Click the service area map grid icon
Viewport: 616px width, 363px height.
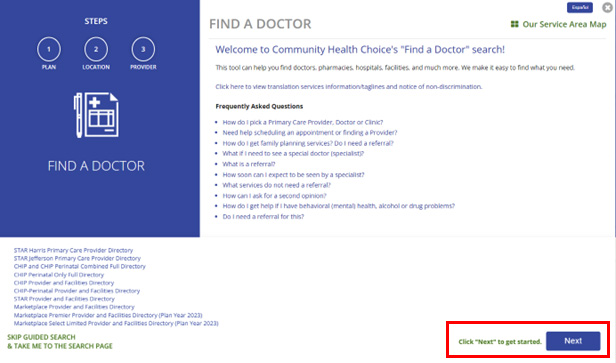pyautogui.click(x=514, y=24)
